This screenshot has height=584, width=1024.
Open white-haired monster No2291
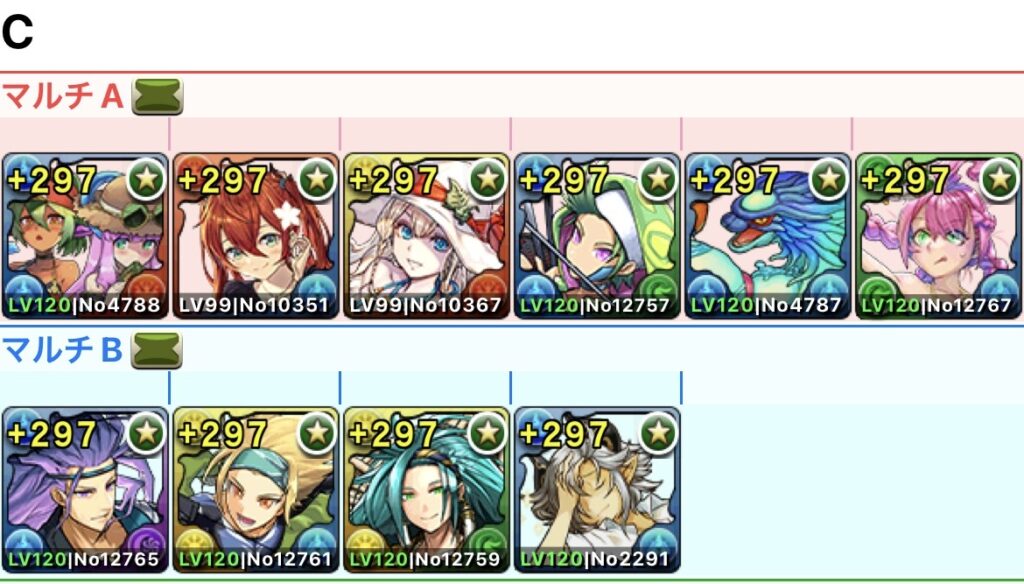tap(597, 490)
